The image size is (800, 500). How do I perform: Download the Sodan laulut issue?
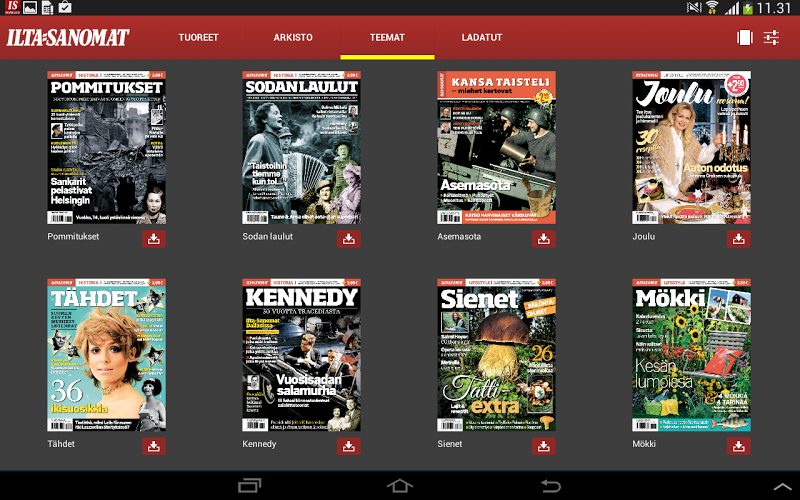point(348,239)
